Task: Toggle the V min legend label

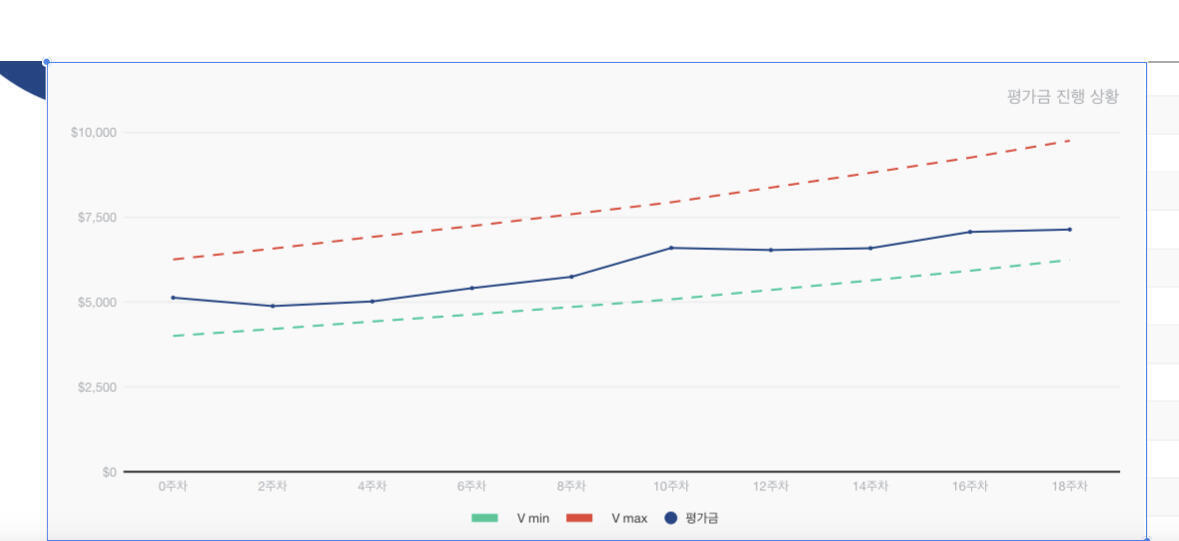Action: [x=532, y=518]
